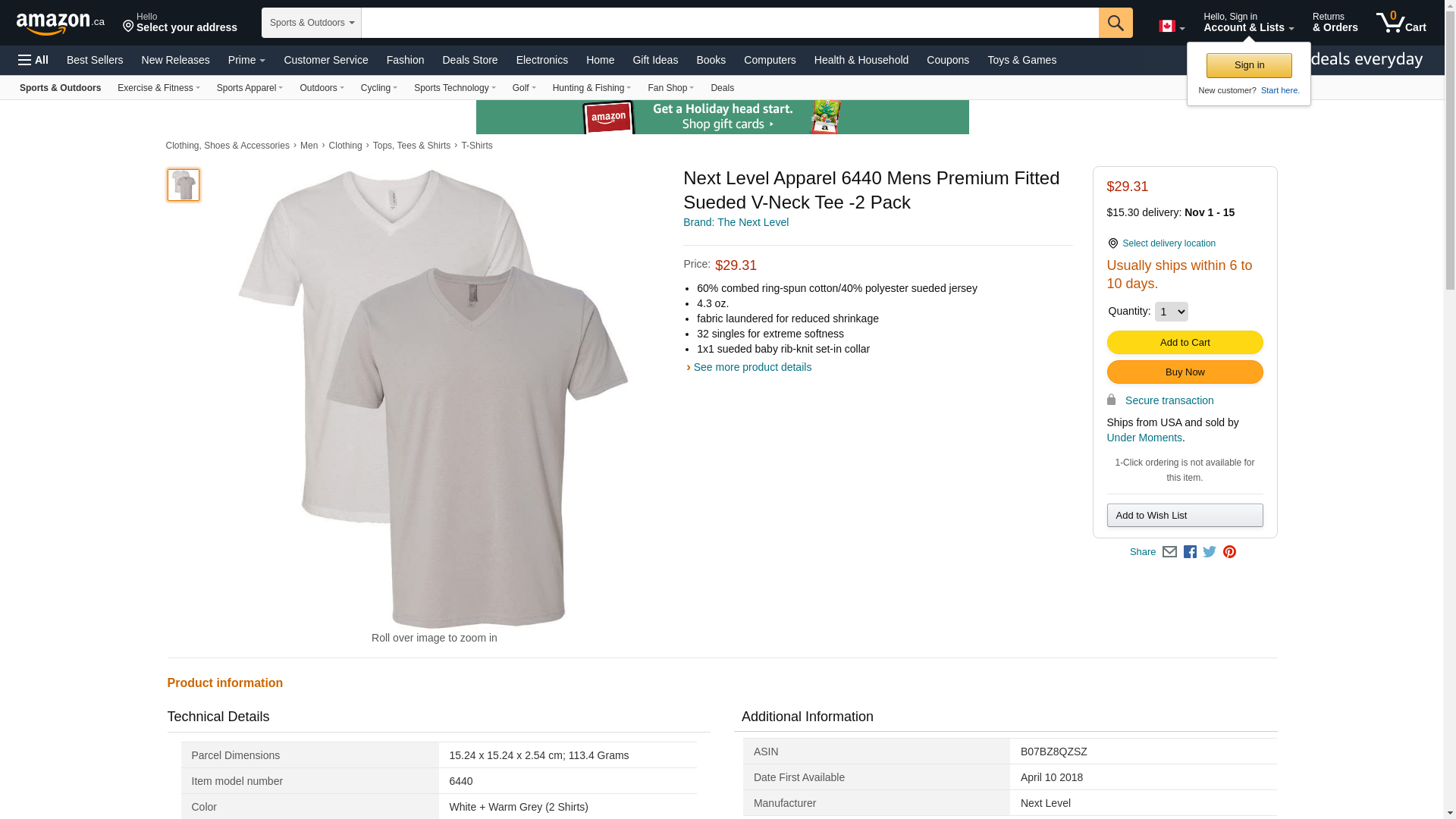Share product on Facebook icon
1456x819 pixels.
pyautogui.click(x=1190, y=552)
